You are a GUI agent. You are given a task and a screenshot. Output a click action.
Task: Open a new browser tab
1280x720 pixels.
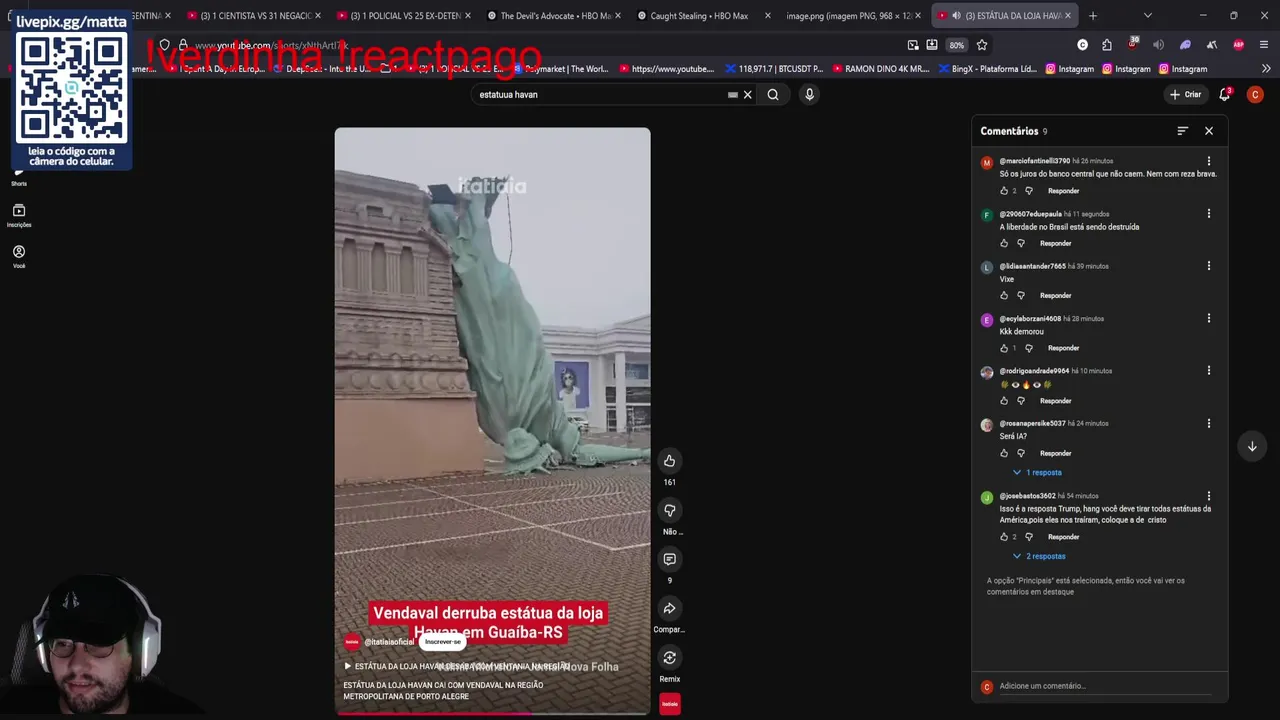click(x=1092, y=16)
